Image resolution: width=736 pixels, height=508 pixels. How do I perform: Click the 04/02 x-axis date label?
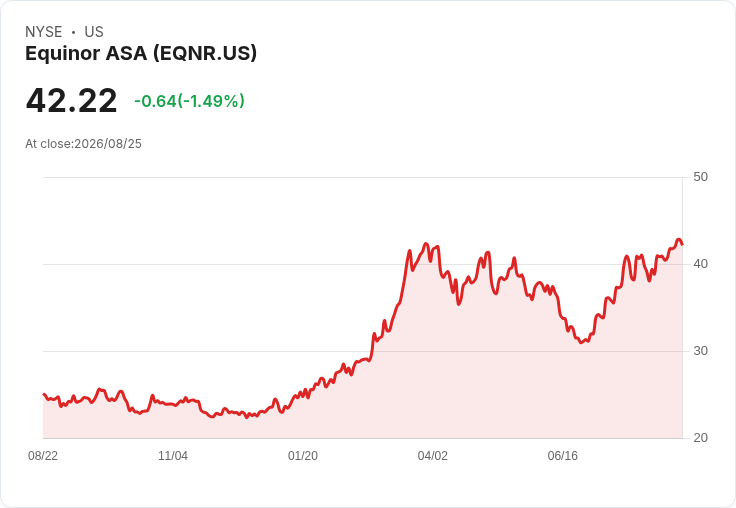coord(433,455)
